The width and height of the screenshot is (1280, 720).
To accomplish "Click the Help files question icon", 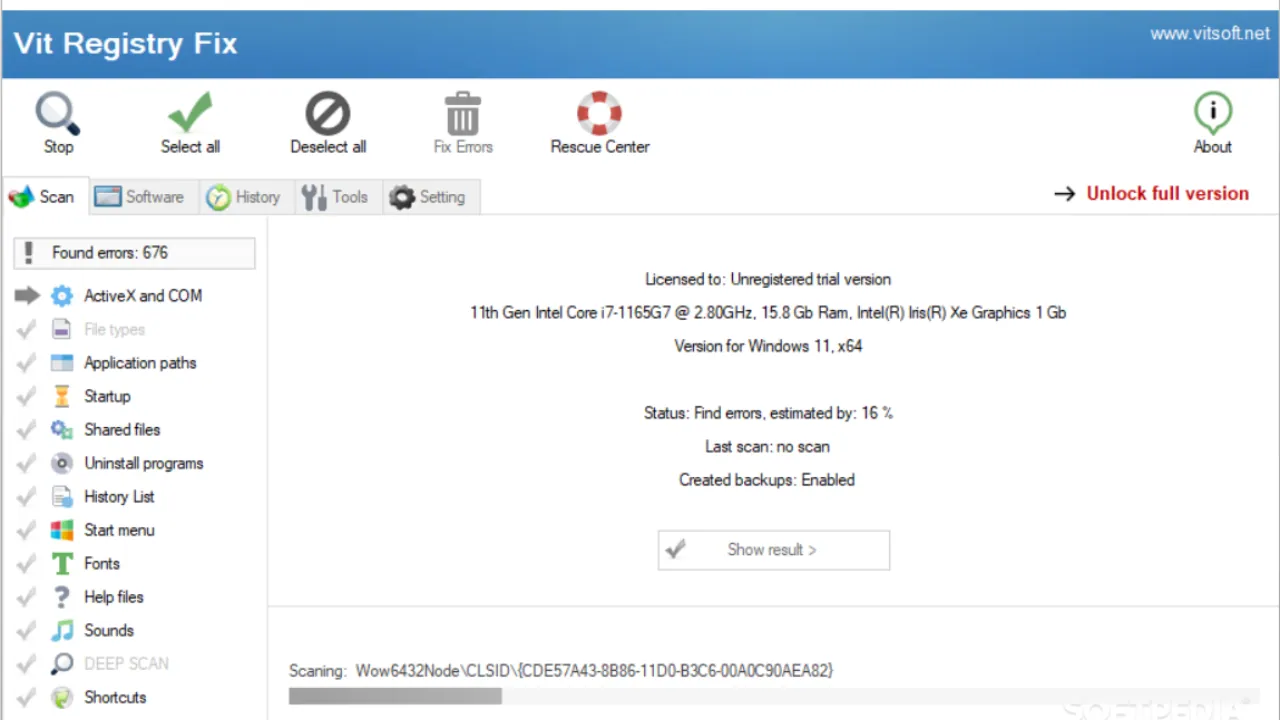I will pos(62,597).
